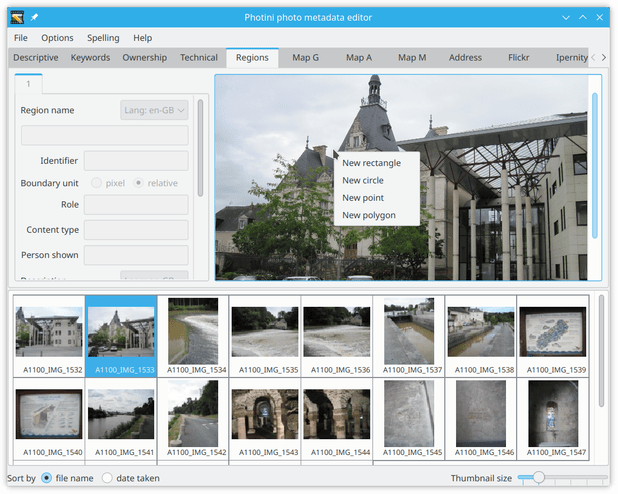
Task: Switch to the Descriptive tab
Action: click(x=35, y=58)
